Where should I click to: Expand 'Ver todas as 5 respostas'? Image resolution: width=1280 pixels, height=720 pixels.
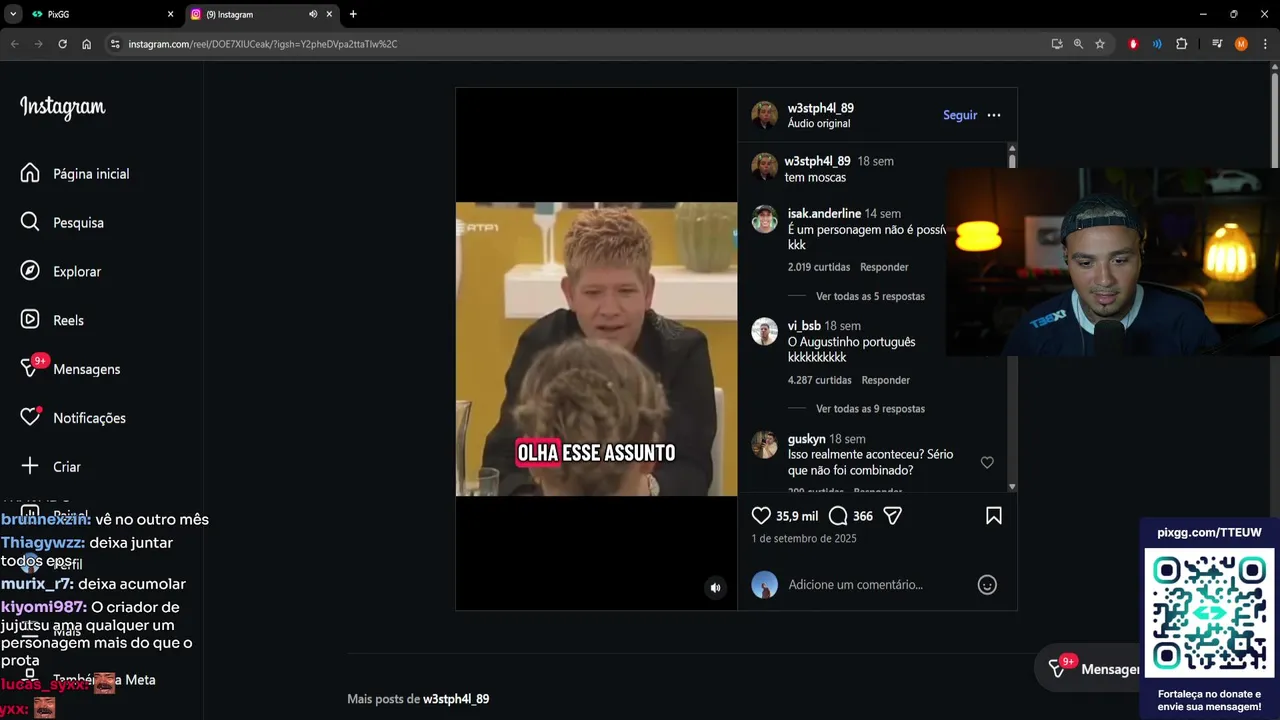click(870, 296)
